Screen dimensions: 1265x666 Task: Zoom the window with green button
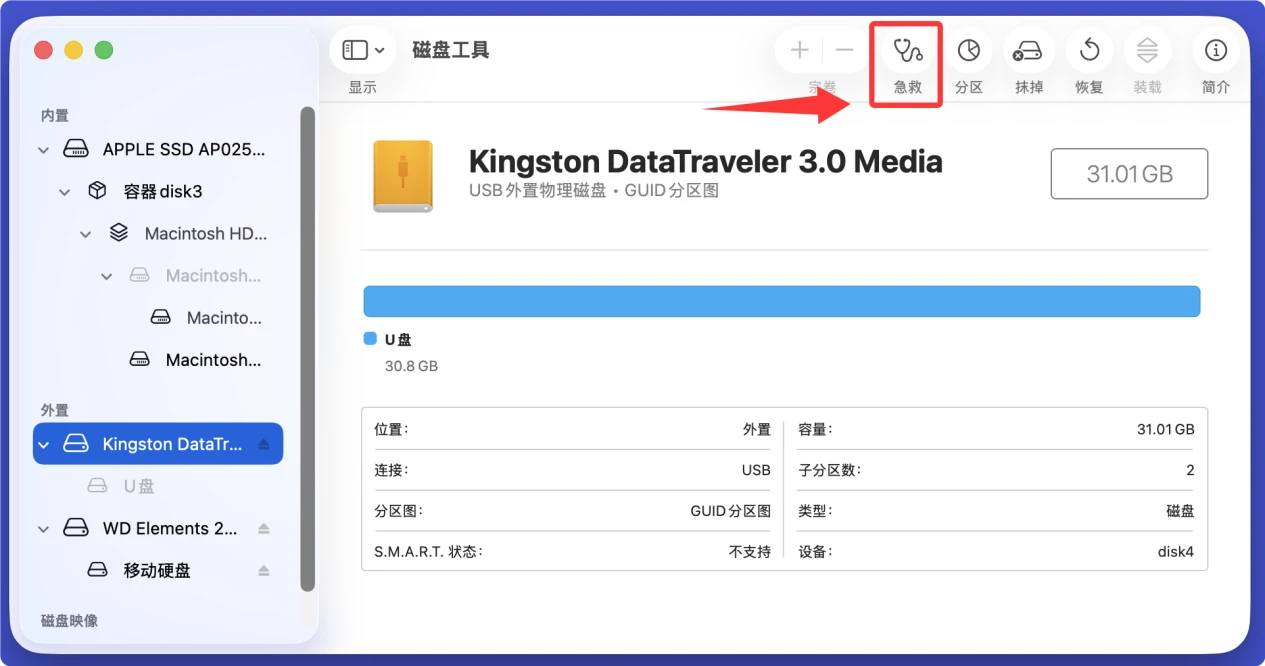(103, 50)
